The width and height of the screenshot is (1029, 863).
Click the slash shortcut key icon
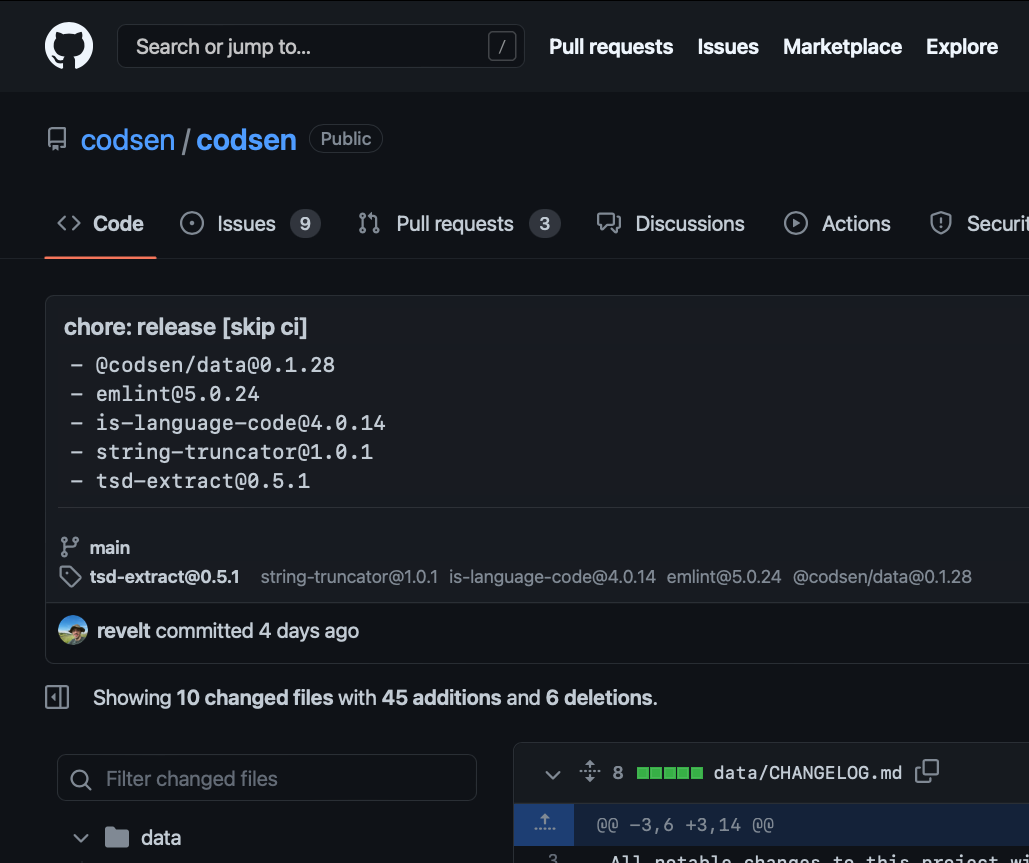click(x=502, y=47)
